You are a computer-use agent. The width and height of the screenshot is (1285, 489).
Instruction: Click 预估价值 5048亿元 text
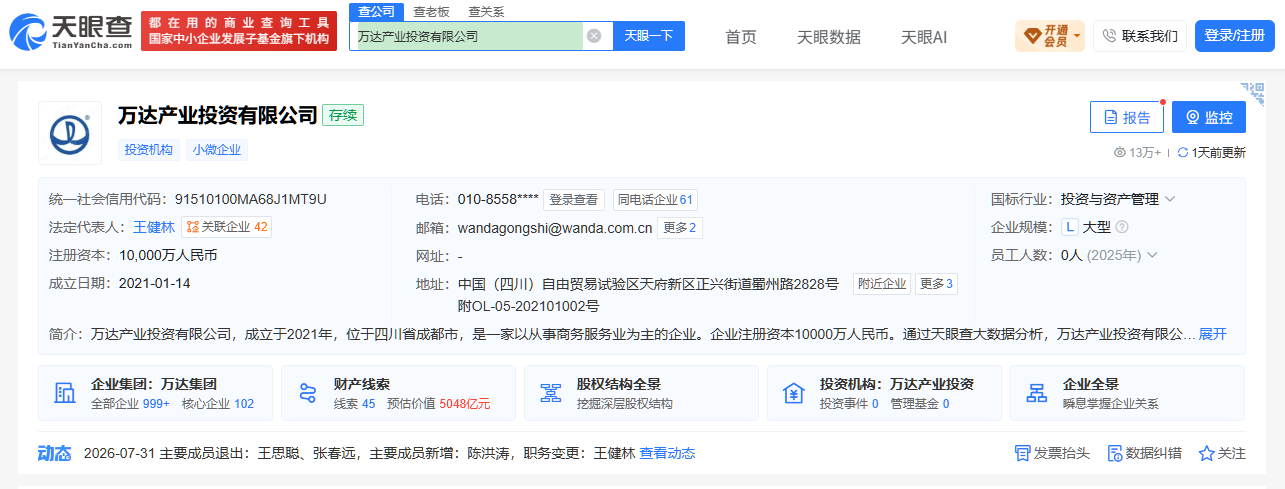pos(438,404)
